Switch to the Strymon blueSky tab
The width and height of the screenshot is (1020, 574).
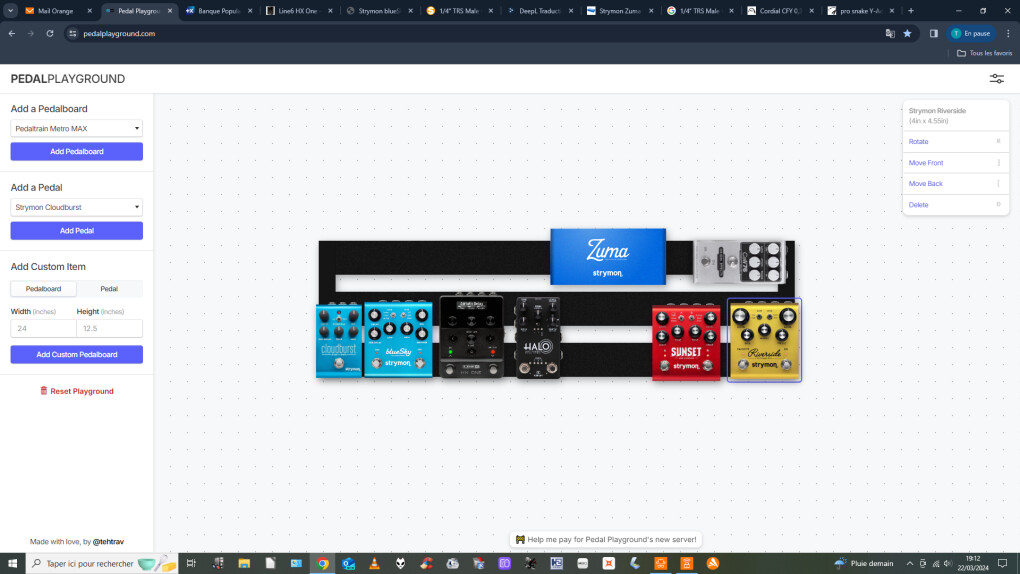pyautogui.click(x=380, y=11)
